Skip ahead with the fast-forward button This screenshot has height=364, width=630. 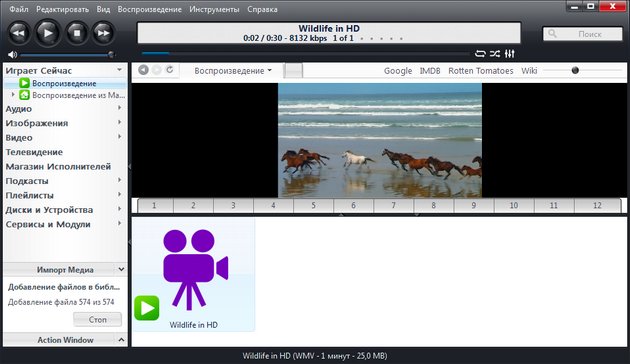pos(103,33)
